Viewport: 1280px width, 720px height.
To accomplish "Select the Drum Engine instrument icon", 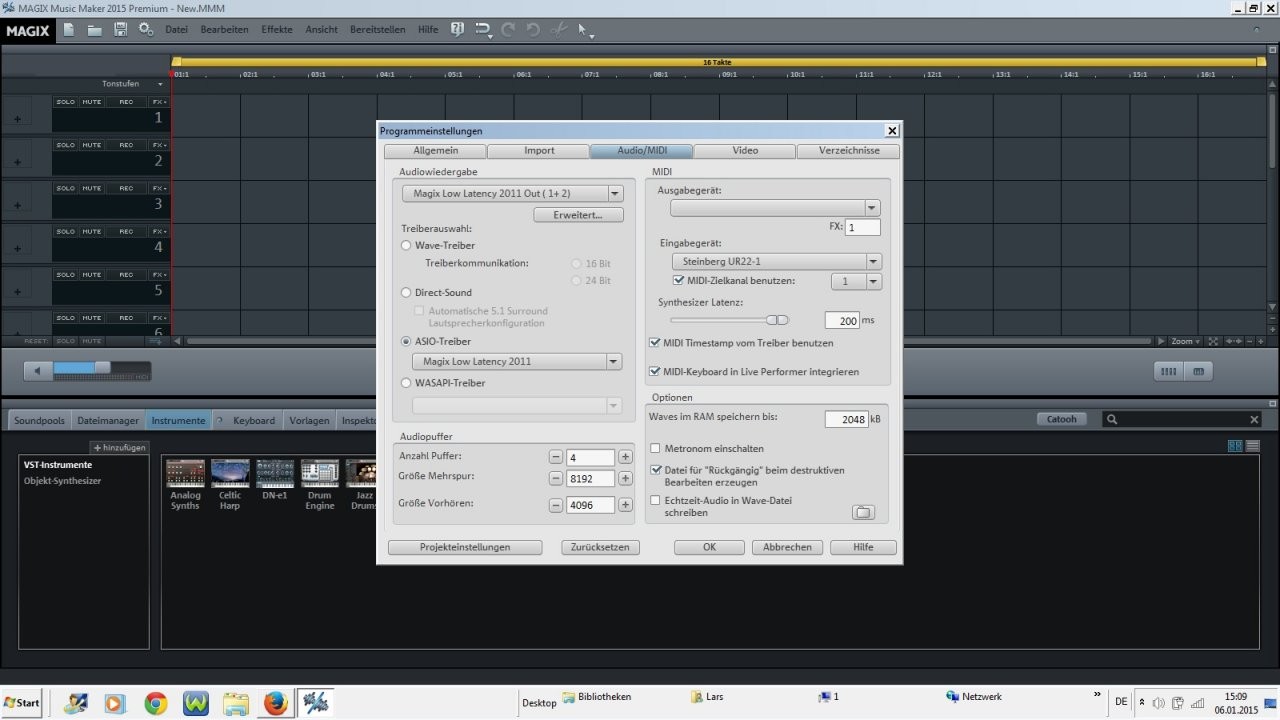I will point(320,474).
